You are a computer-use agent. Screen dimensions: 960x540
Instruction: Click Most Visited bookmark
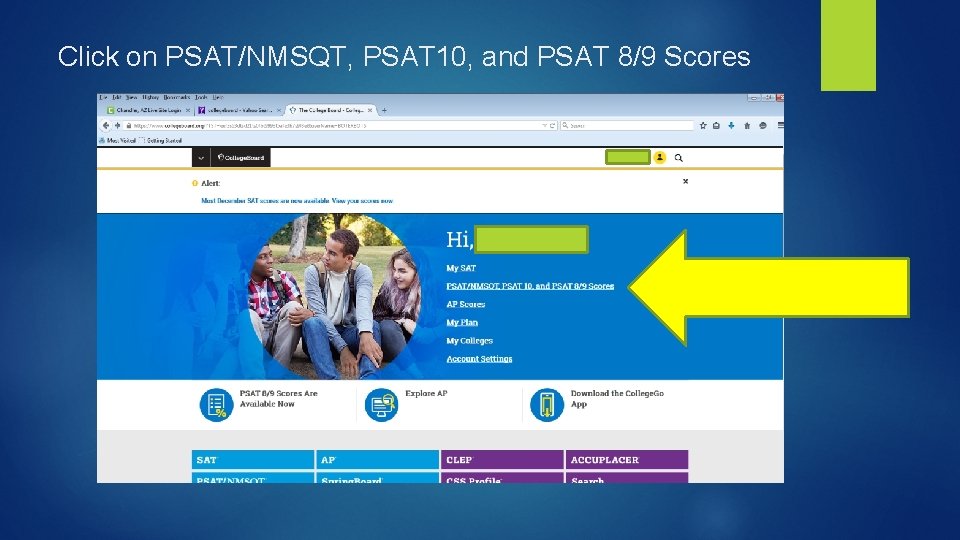[118, 140]
